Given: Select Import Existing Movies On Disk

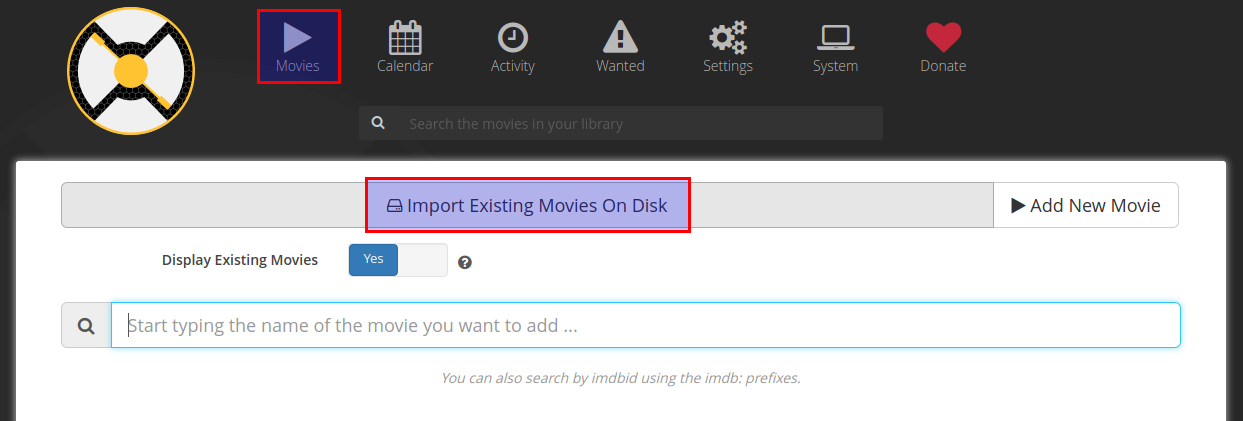Looking at the screenshot, I should (x=527, y=205).
